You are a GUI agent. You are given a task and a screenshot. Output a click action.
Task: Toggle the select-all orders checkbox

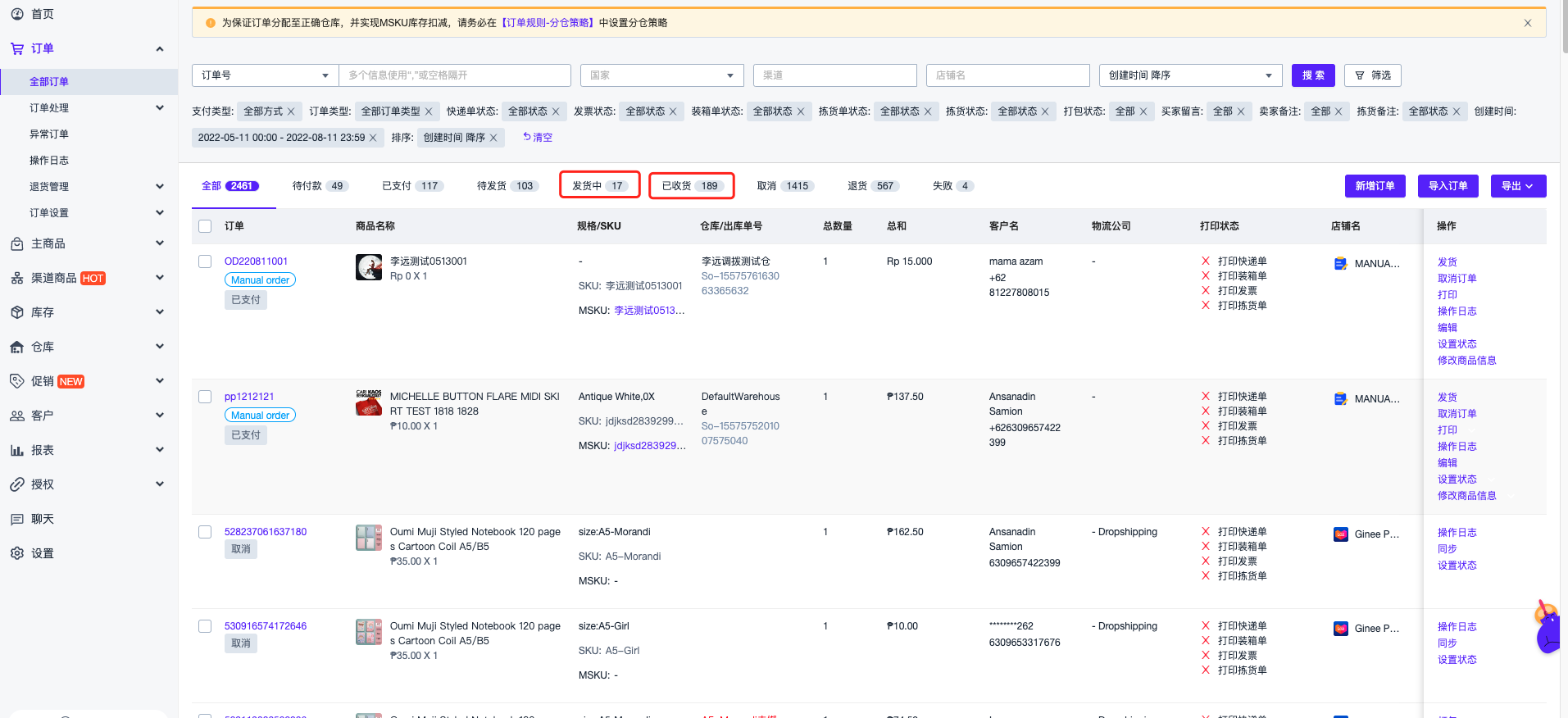point(205,226)
